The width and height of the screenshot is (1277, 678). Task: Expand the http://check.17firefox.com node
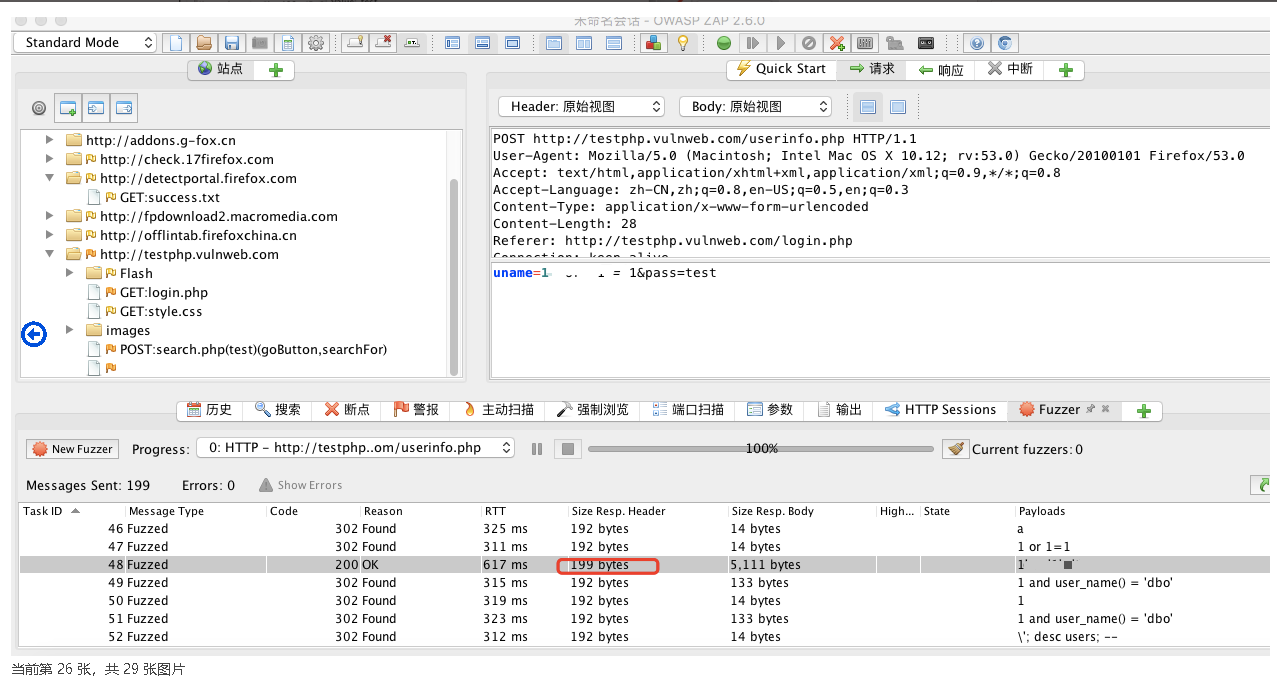tap(51, 159)
